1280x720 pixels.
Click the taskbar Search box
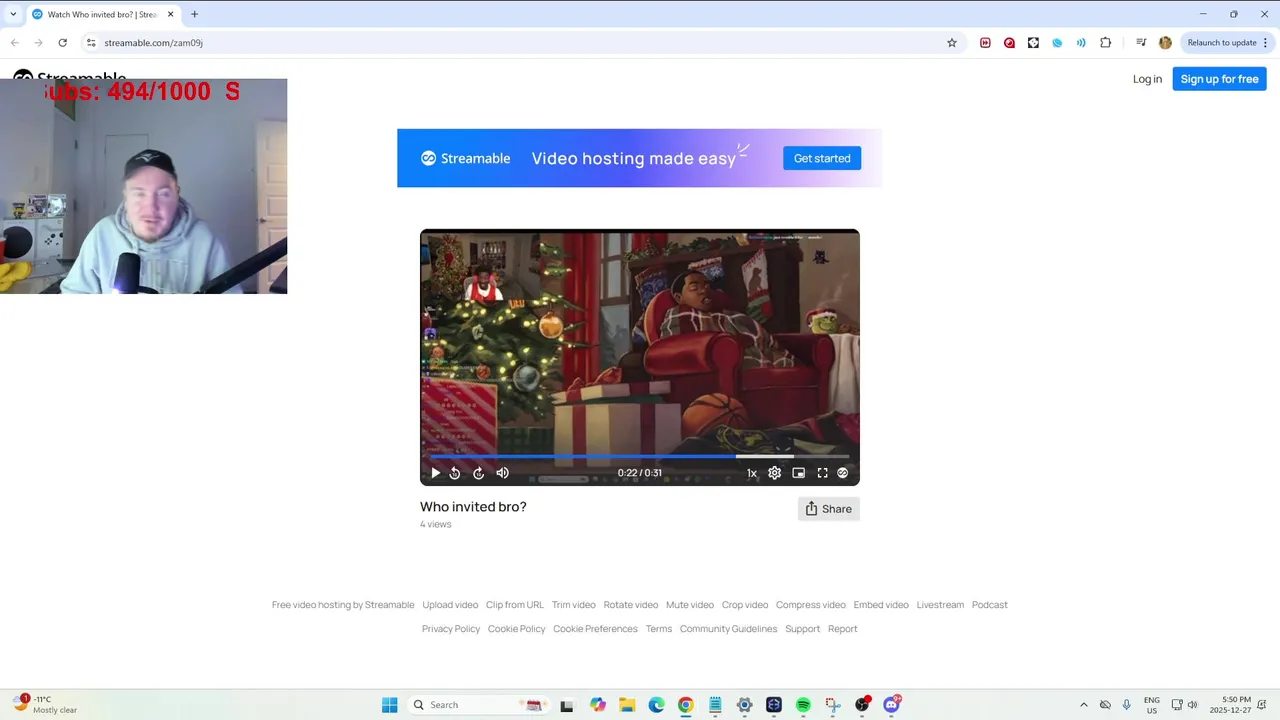tap(478, 705)
